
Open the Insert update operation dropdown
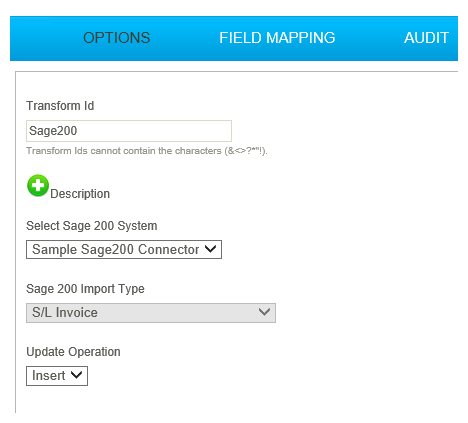57,376
